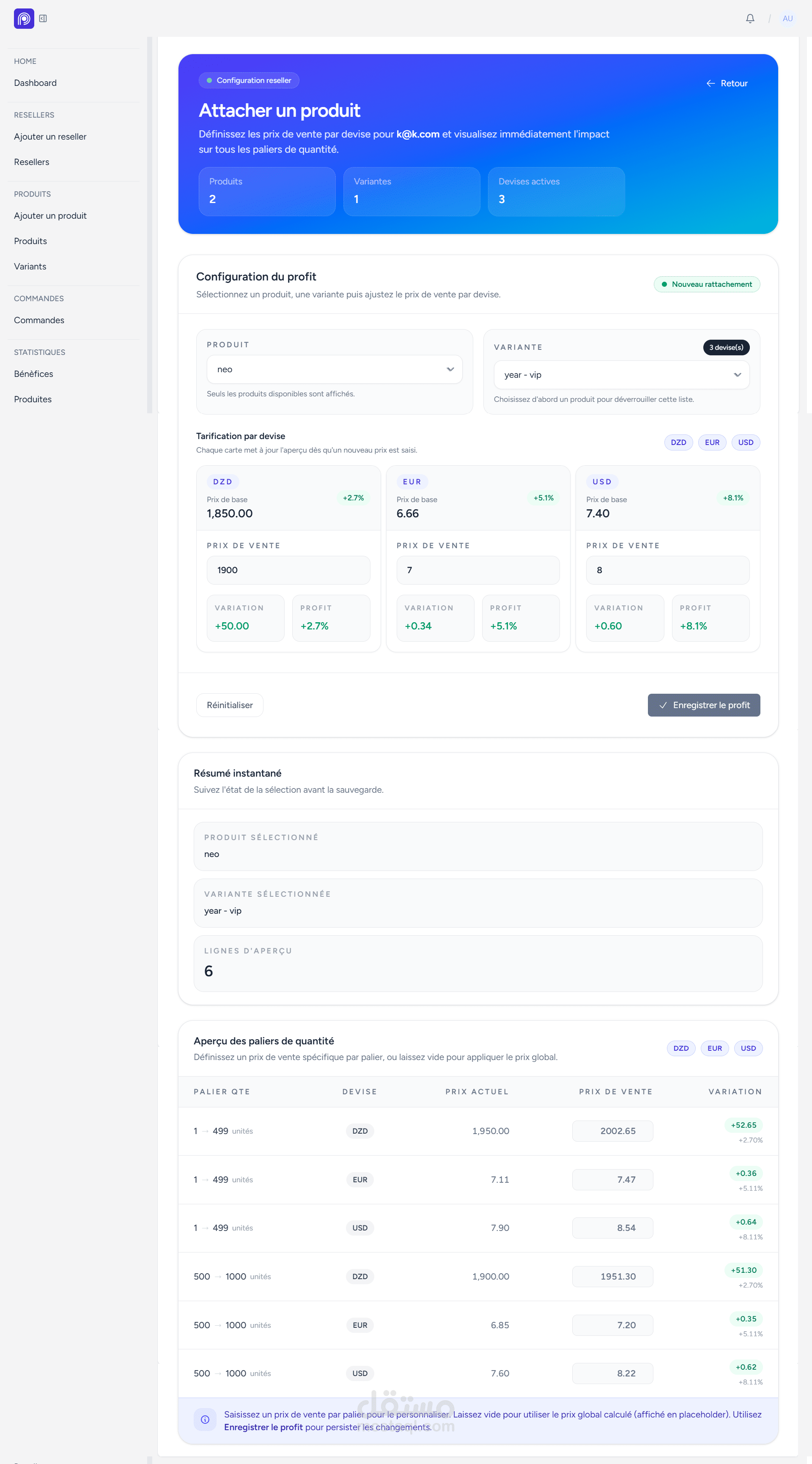The height and width of the screenshot is (1464, 812).
Task: Click the Produits stat card
Action: (267, 192)
